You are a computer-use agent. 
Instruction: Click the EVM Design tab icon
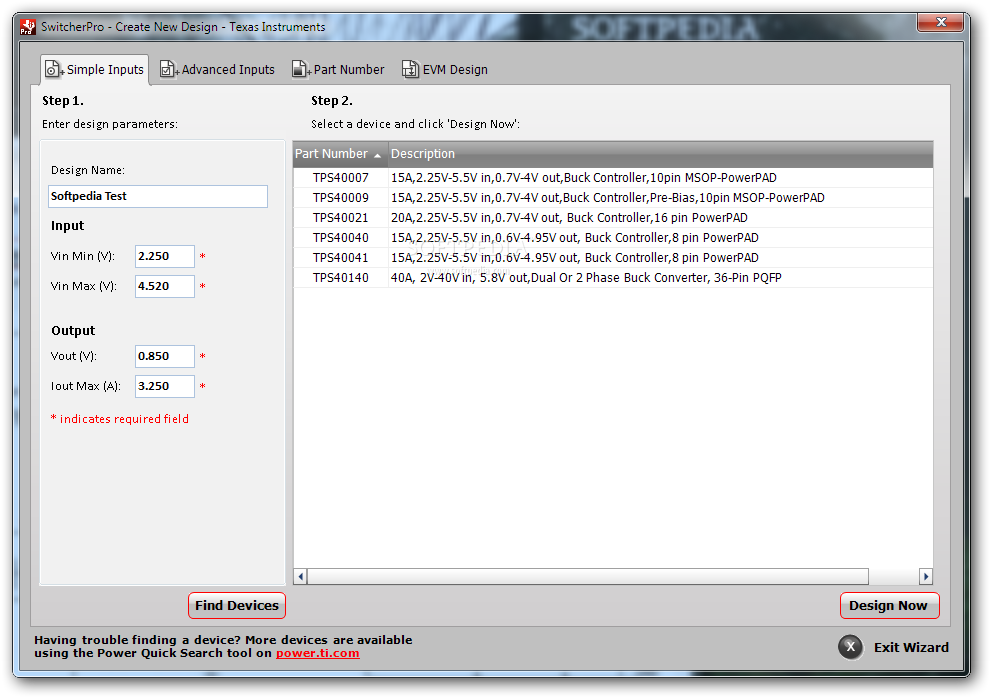click(x=410, y=69)
